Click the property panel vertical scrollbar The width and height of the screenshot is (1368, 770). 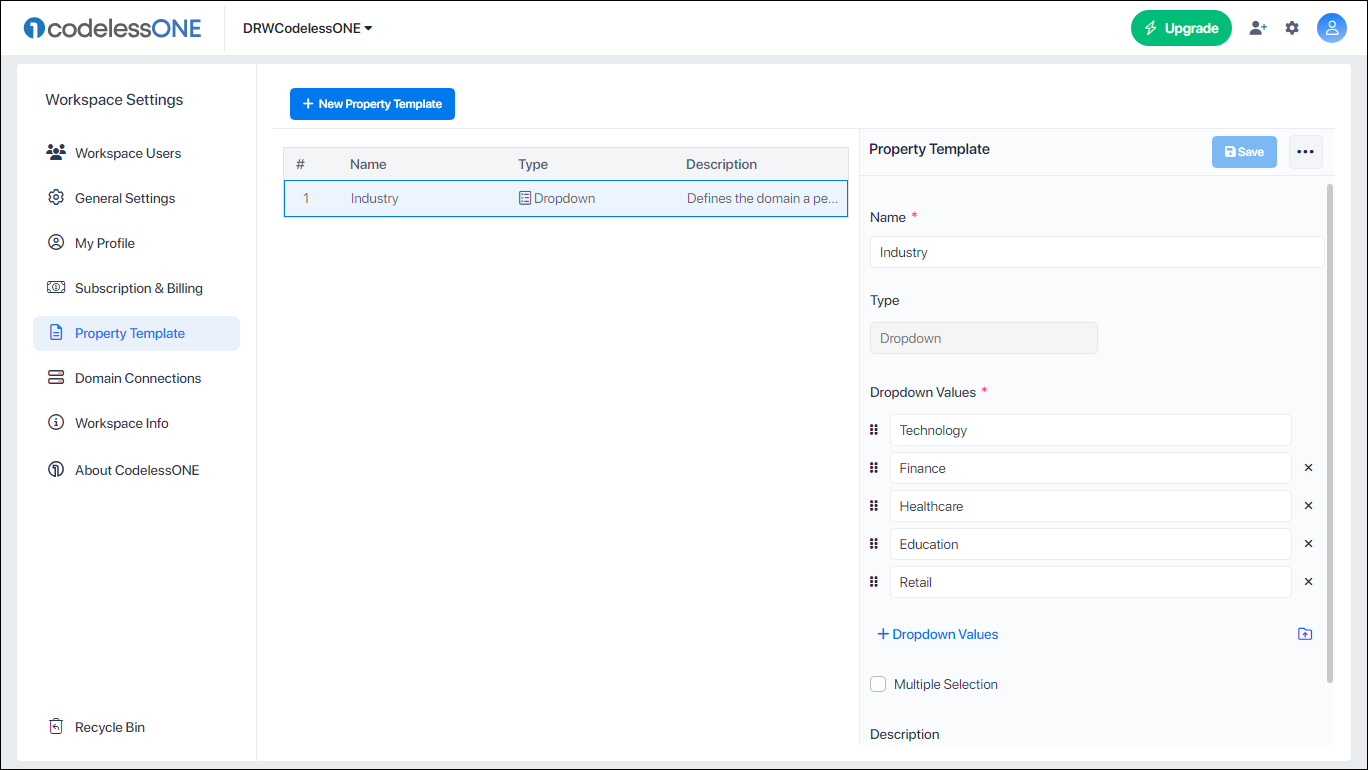pyautogui.click(x=1330, y=433)
